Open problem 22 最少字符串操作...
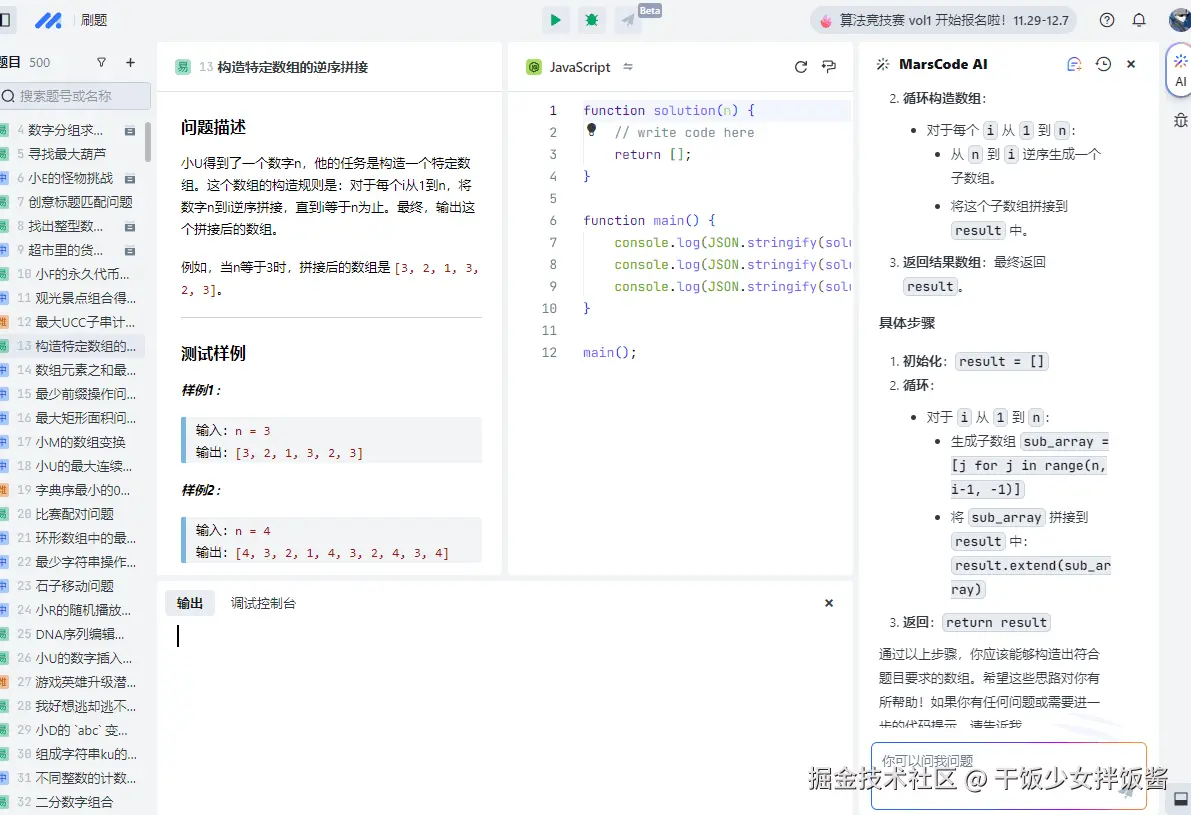1191x815 pixels. [85, 562]
